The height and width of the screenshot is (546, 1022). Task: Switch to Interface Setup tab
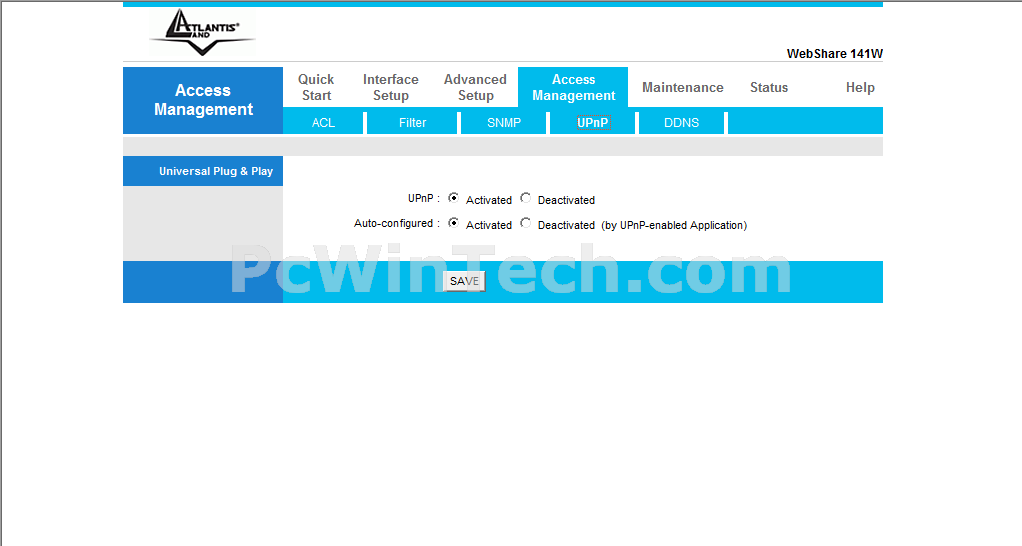point(390,87)
